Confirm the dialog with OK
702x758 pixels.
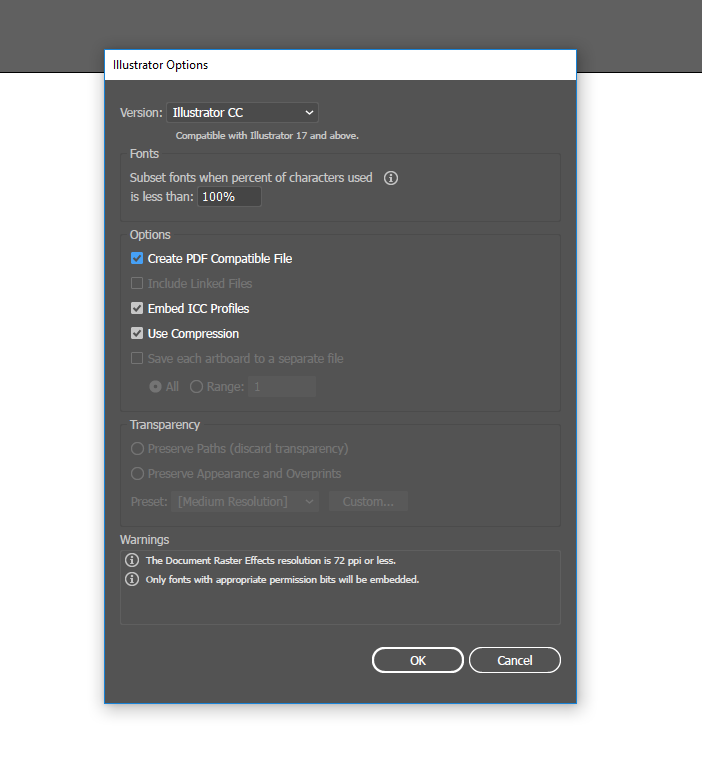[x=418, y=660]
